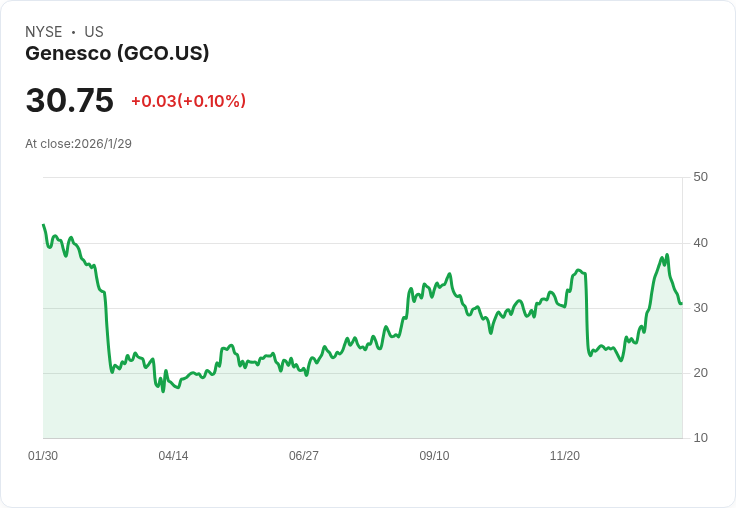Click the current price 30.75
Viewport: 736px width, 508px height.
point(69,101)
